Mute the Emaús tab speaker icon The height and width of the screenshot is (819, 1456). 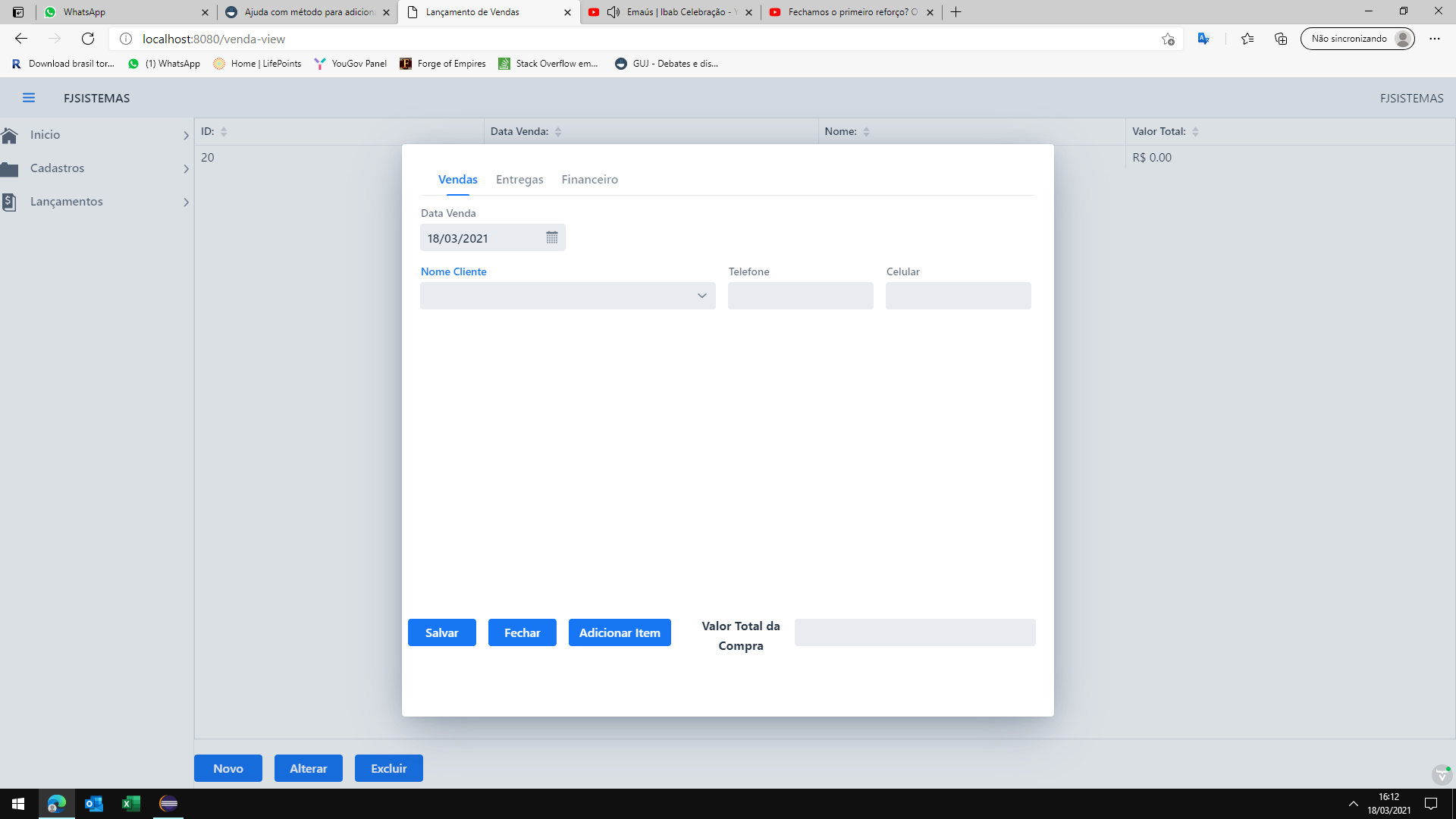coord(613,12)
